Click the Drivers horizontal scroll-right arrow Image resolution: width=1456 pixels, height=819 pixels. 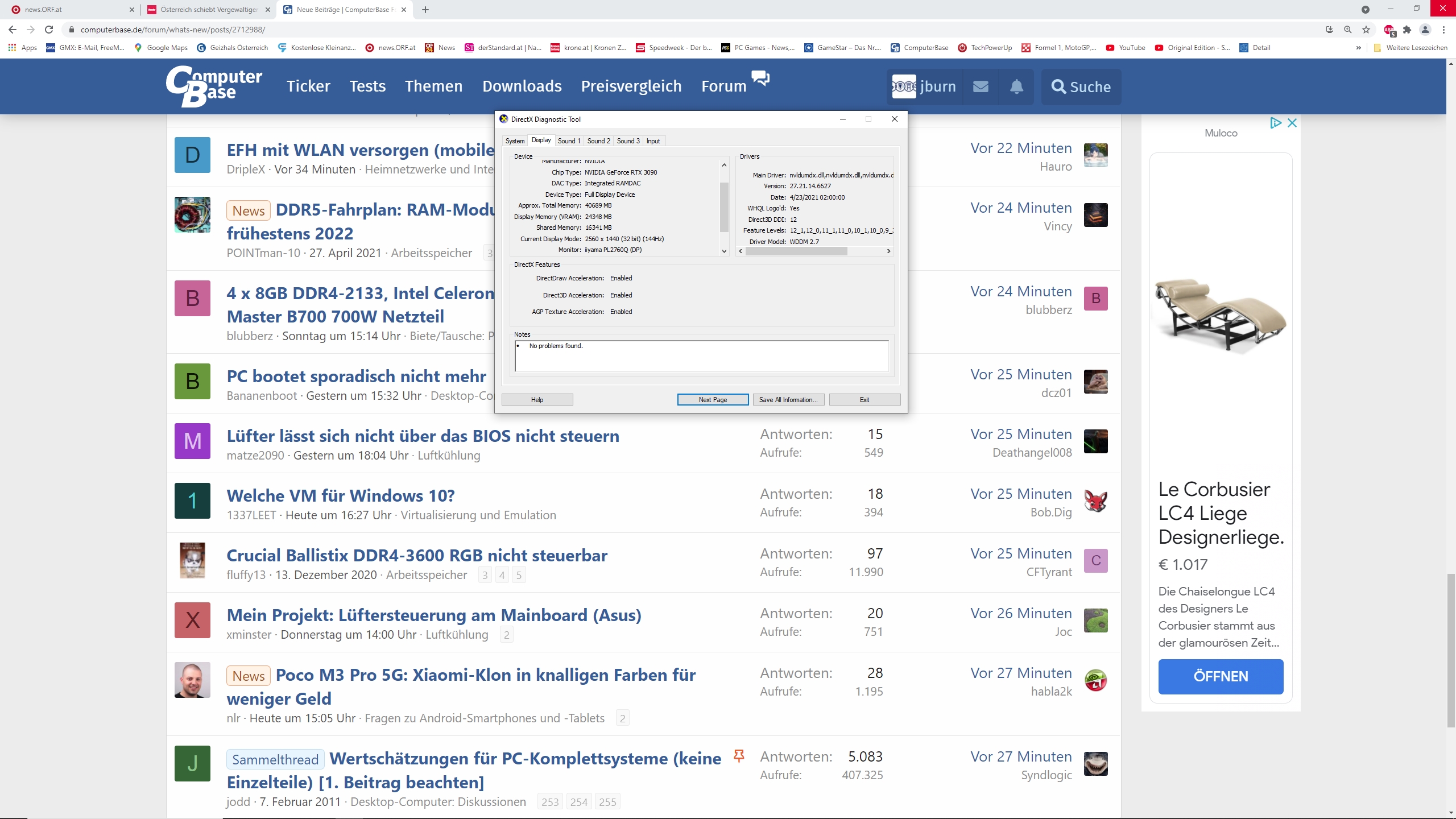coord(888,251)
